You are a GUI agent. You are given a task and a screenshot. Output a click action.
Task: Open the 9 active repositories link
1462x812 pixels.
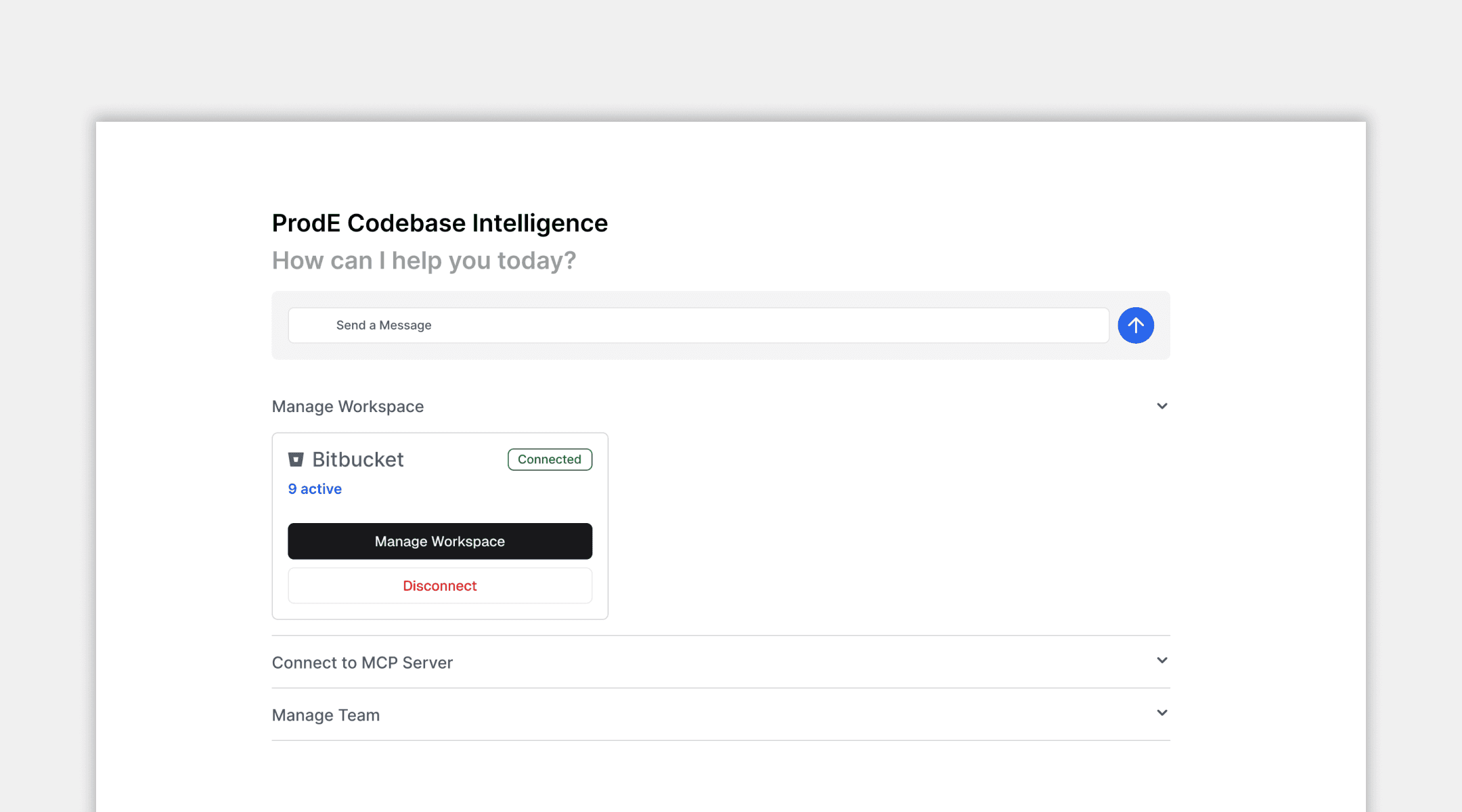(x=315, y=489)
